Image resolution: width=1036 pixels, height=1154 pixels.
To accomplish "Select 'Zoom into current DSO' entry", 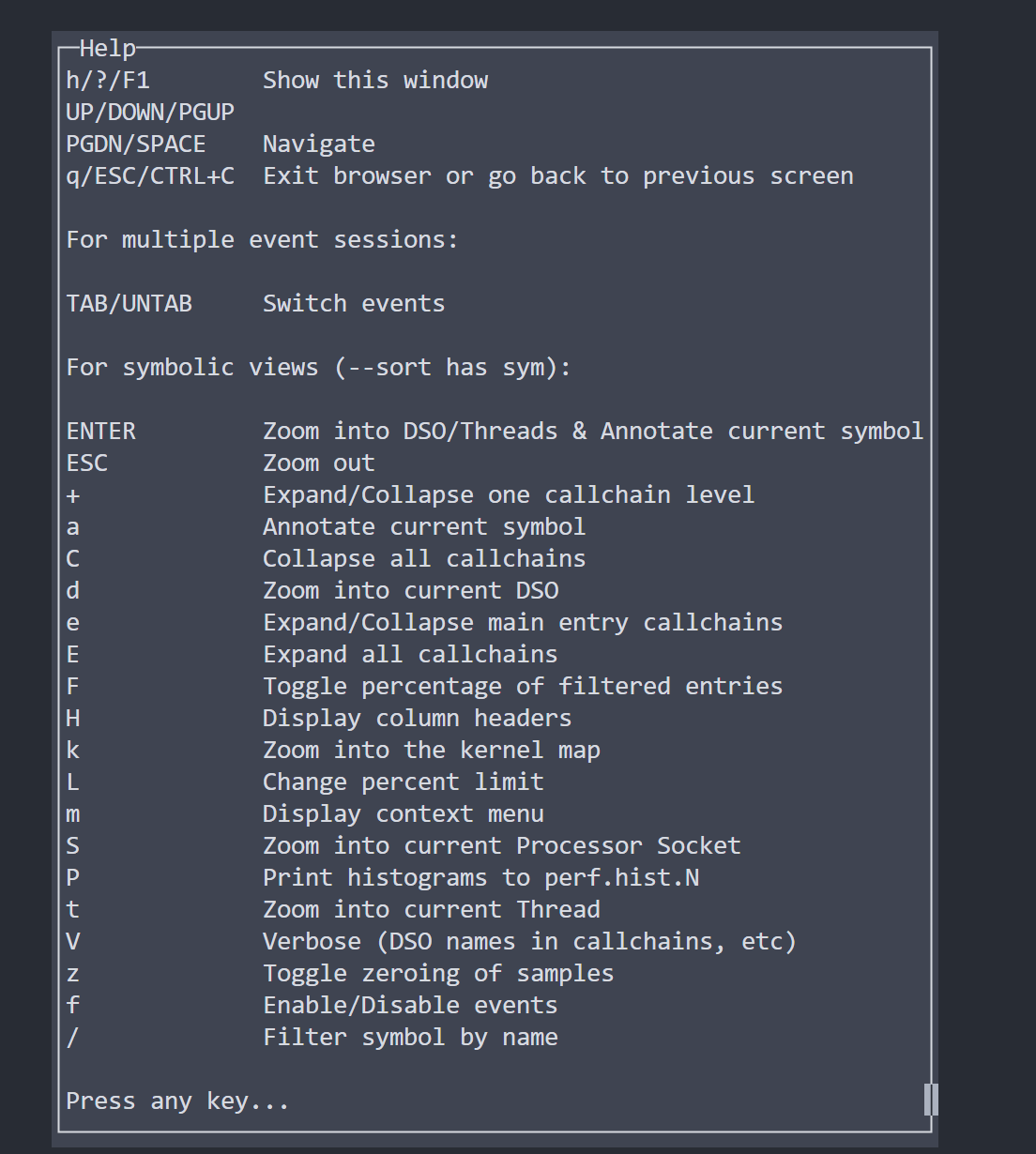I will pos(410,590).
